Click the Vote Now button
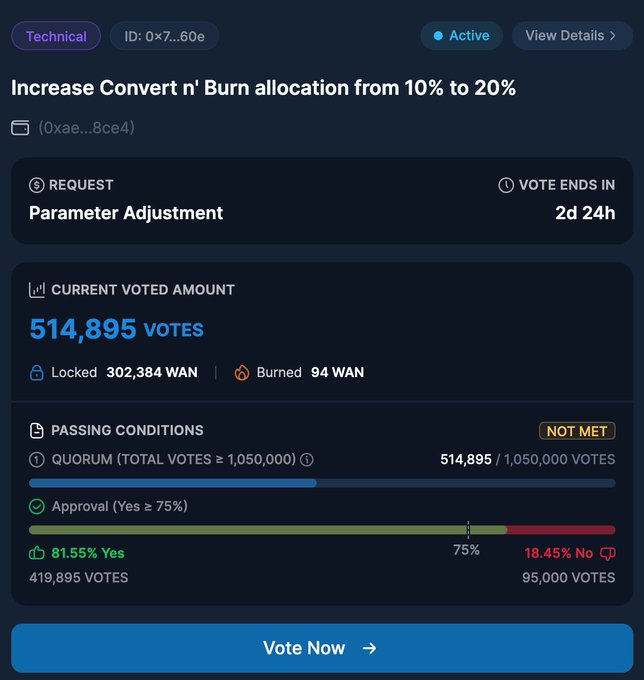The height and width of the screenshot is (680, 644). coord(322,648)
